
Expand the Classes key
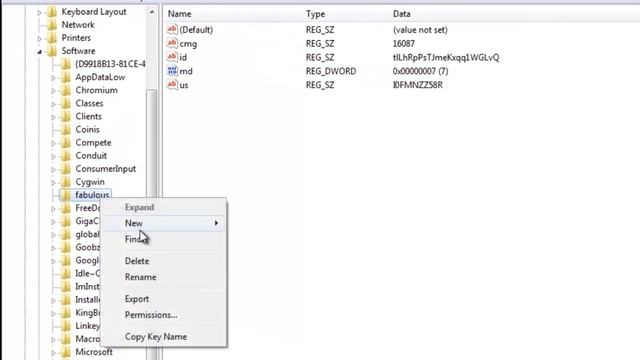point(53,104)
